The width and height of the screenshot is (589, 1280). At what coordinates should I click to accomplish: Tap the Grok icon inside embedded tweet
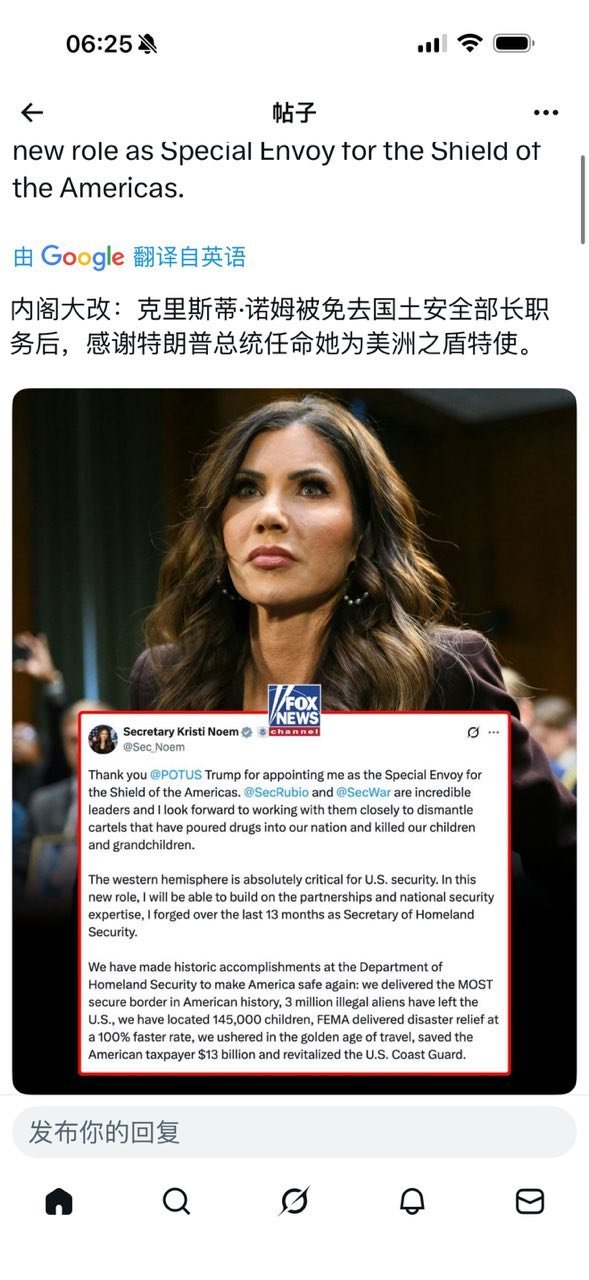(473, 732)
